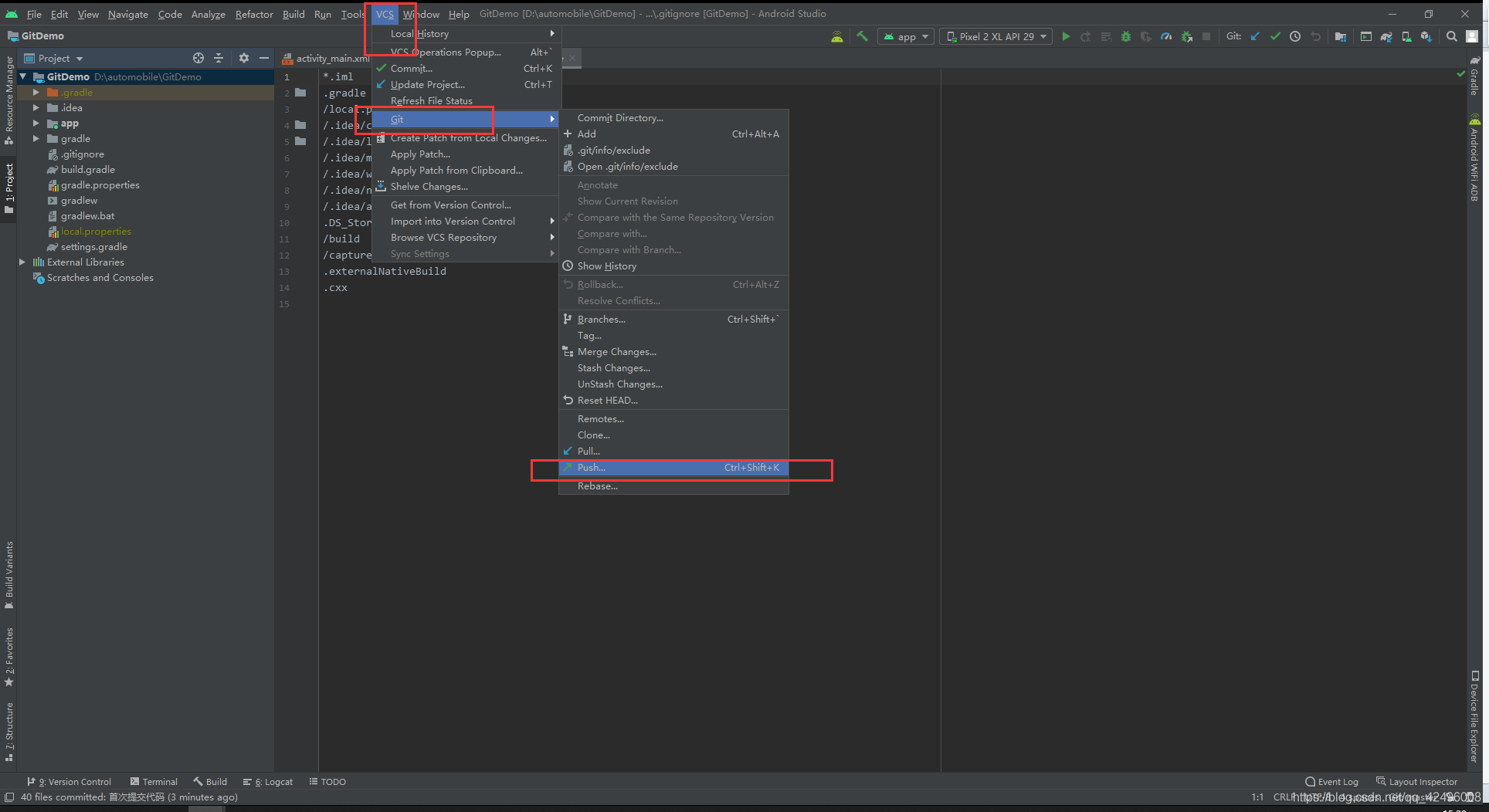1489x812 pixels.
Task: Open the Event Log panel
Action: click(1331, 782)
